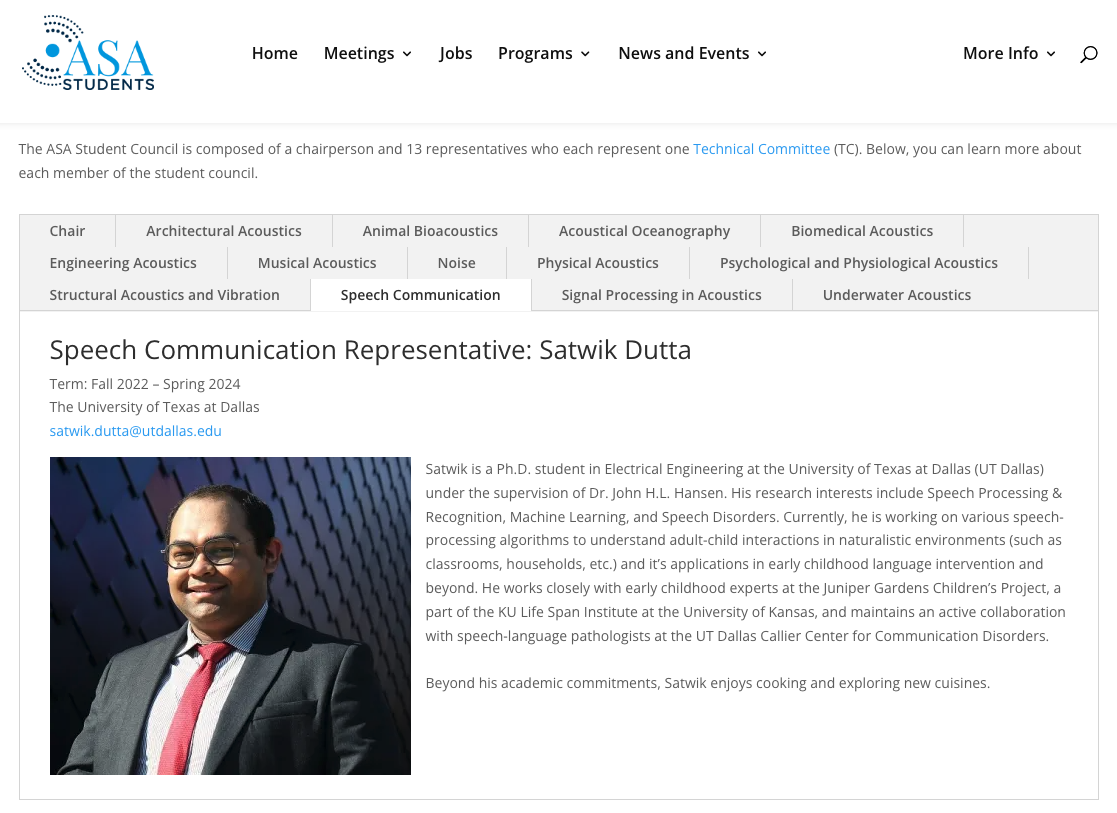Click the ASA Students logo
Screen dimensions: 1117x813
pyautogui.click(x=88, y=53)
